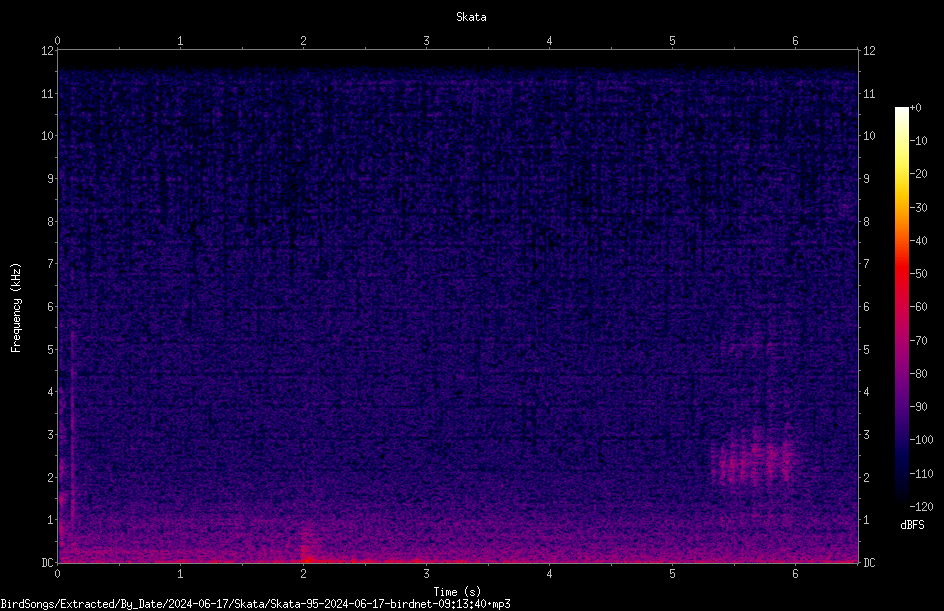This screenshot has width=944, height=611.
Task: Click the 3 second mark on top time axis
Action: [426, 41]
